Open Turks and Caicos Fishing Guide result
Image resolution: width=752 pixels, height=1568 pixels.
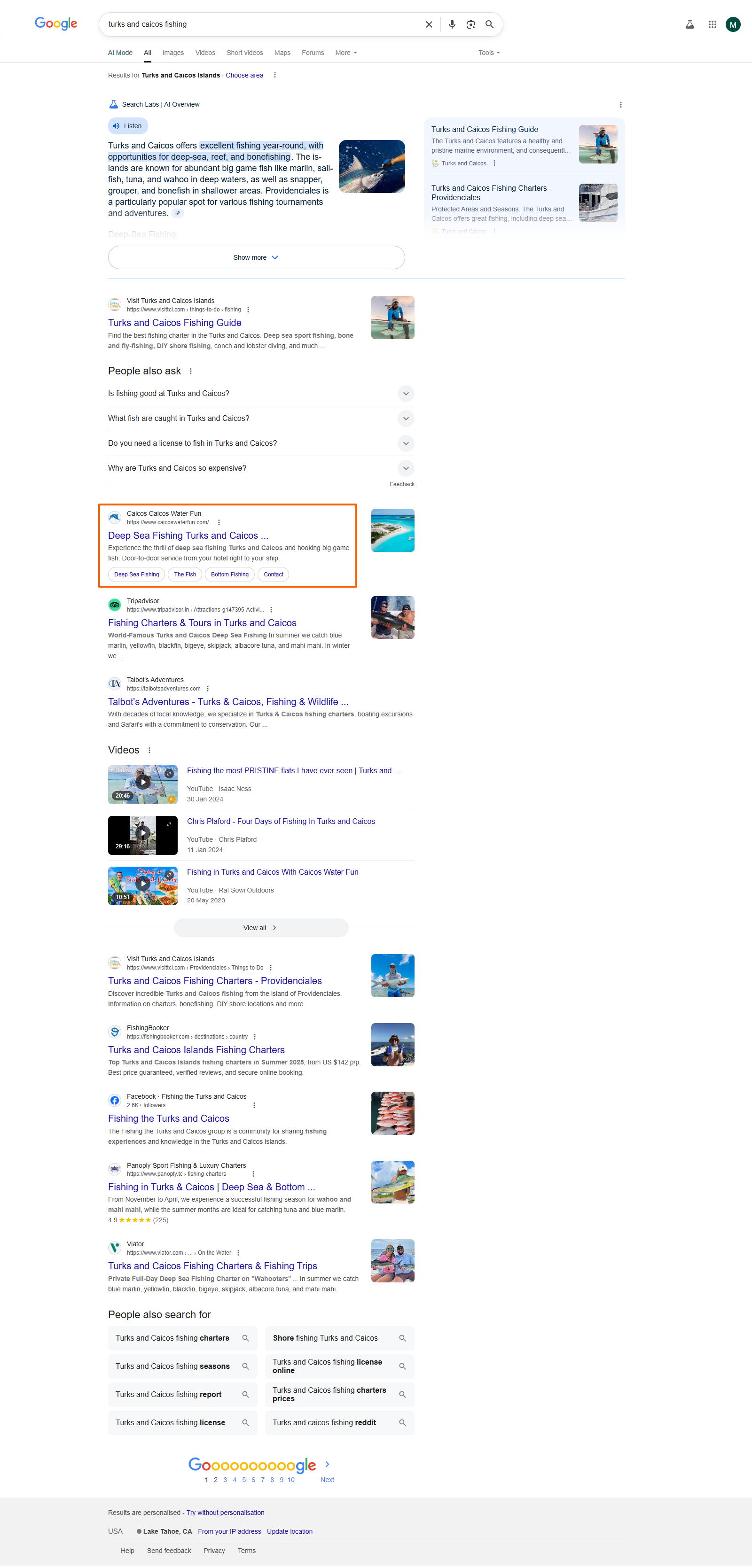[x=175, y=323]
